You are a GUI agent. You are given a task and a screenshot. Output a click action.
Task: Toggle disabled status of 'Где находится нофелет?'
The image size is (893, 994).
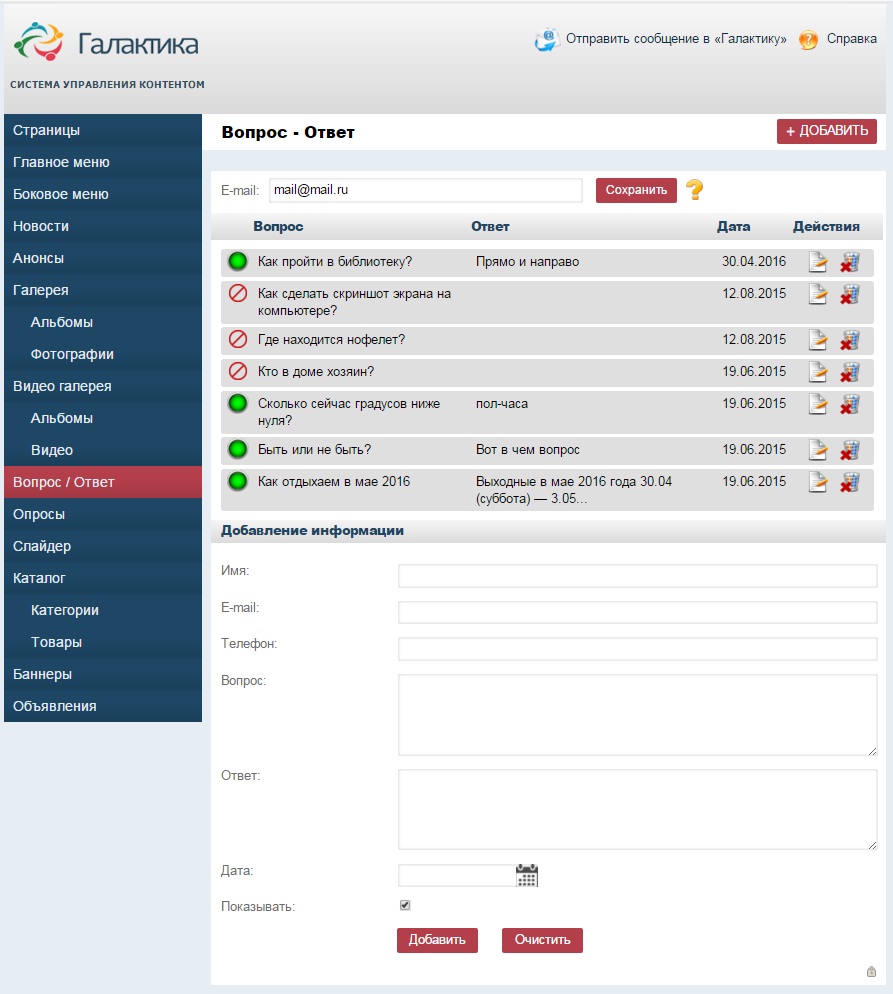point(238,339)
